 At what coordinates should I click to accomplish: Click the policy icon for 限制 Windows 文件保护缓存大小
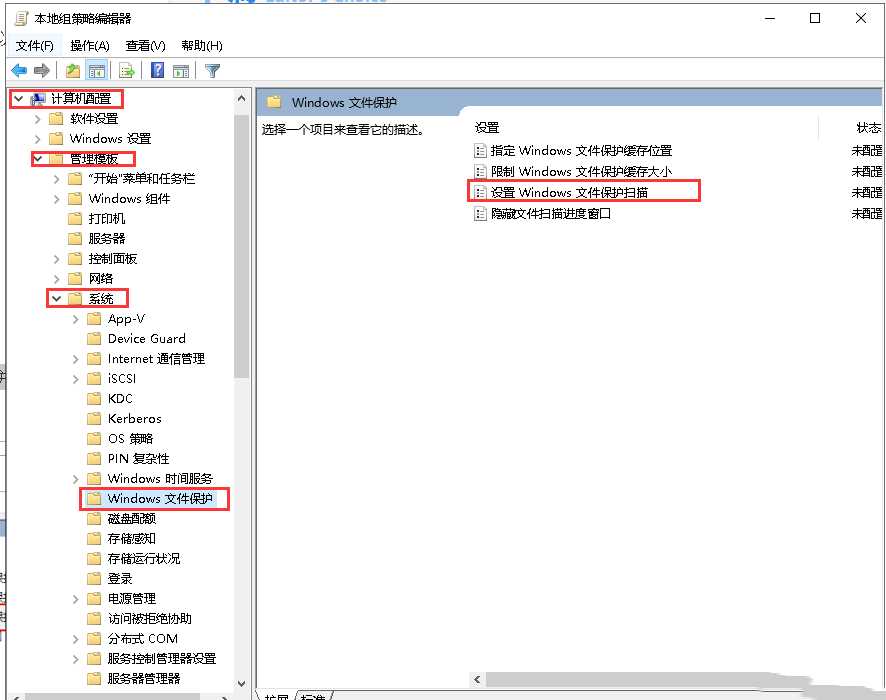point(480,172)
